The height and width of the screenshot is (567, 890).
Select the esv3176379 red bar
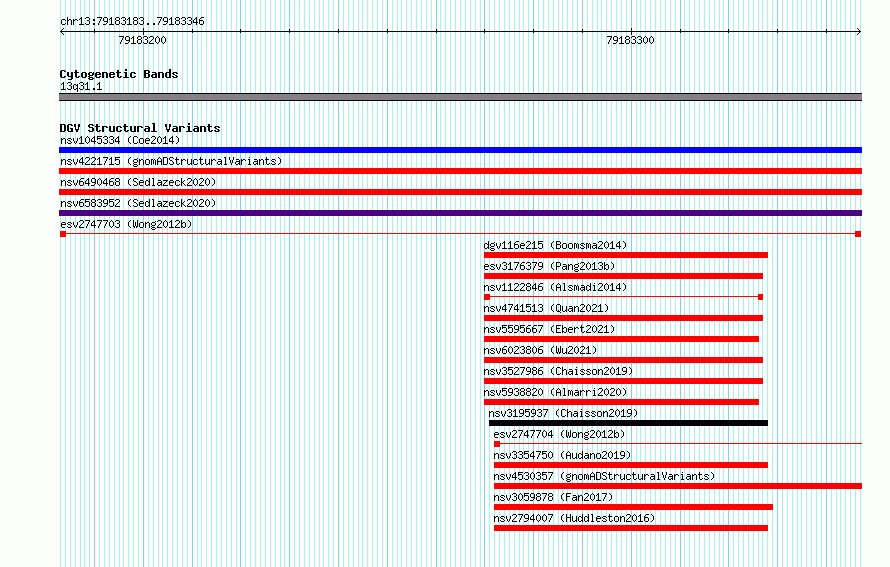623,276
